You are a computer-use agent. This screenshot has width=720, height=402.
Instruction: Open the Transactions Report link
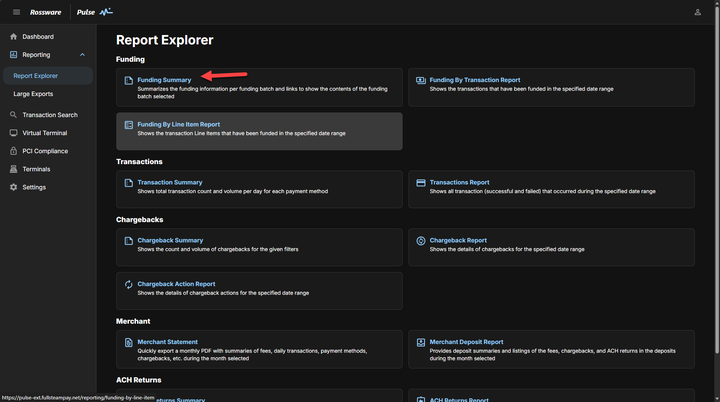[x=459, y=183]
